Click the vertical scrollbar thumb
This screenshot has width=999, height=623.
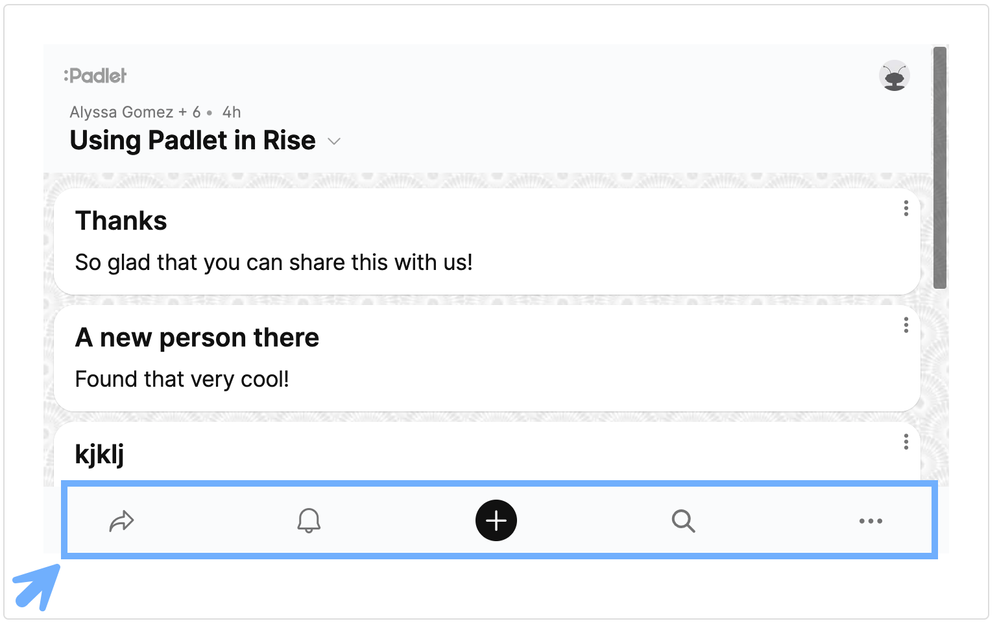coord(939,168)
